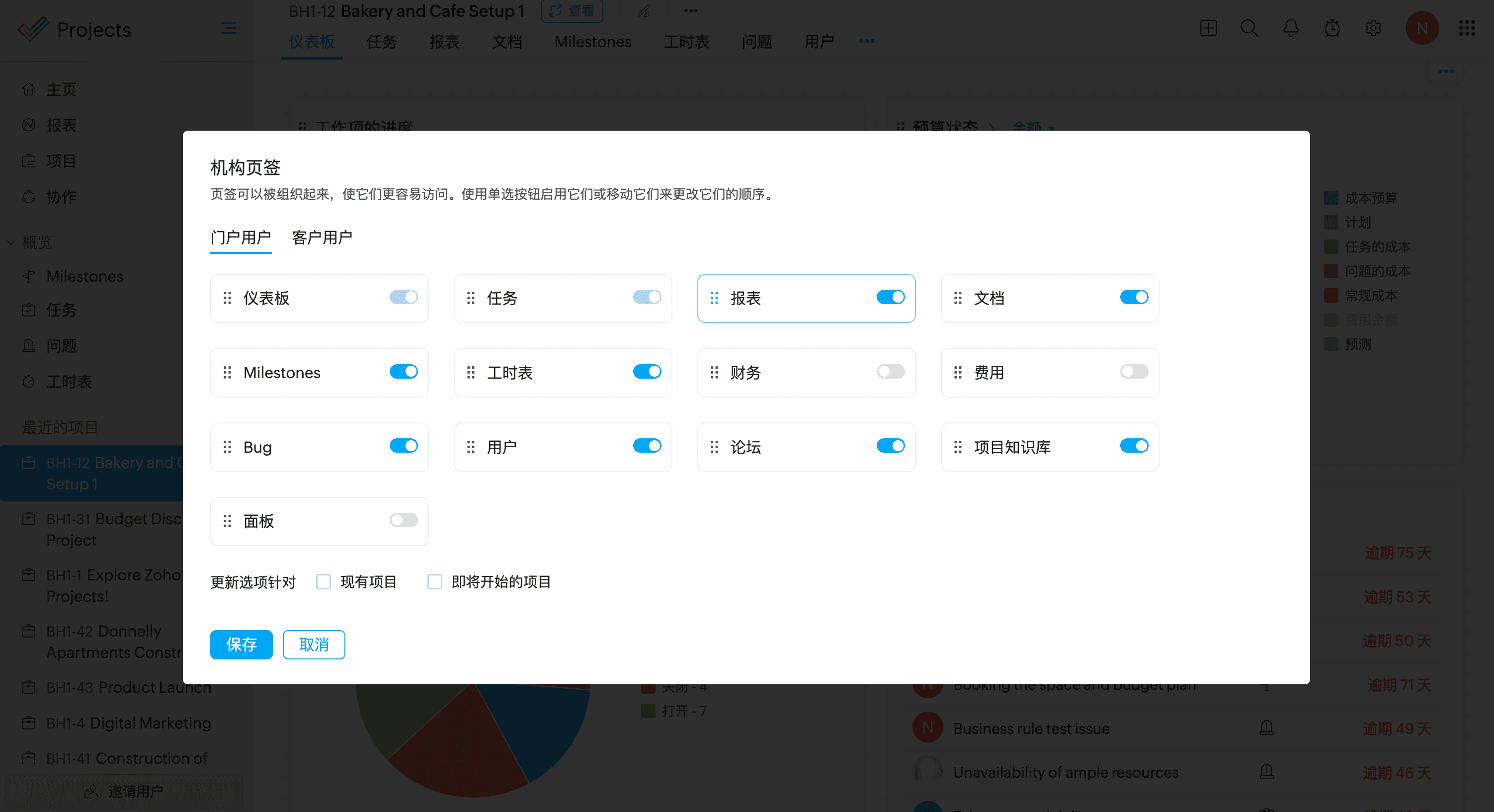1494x812 pixels.
Task: Open the notifications bell icon
Action: click(x=1290, y=28)
